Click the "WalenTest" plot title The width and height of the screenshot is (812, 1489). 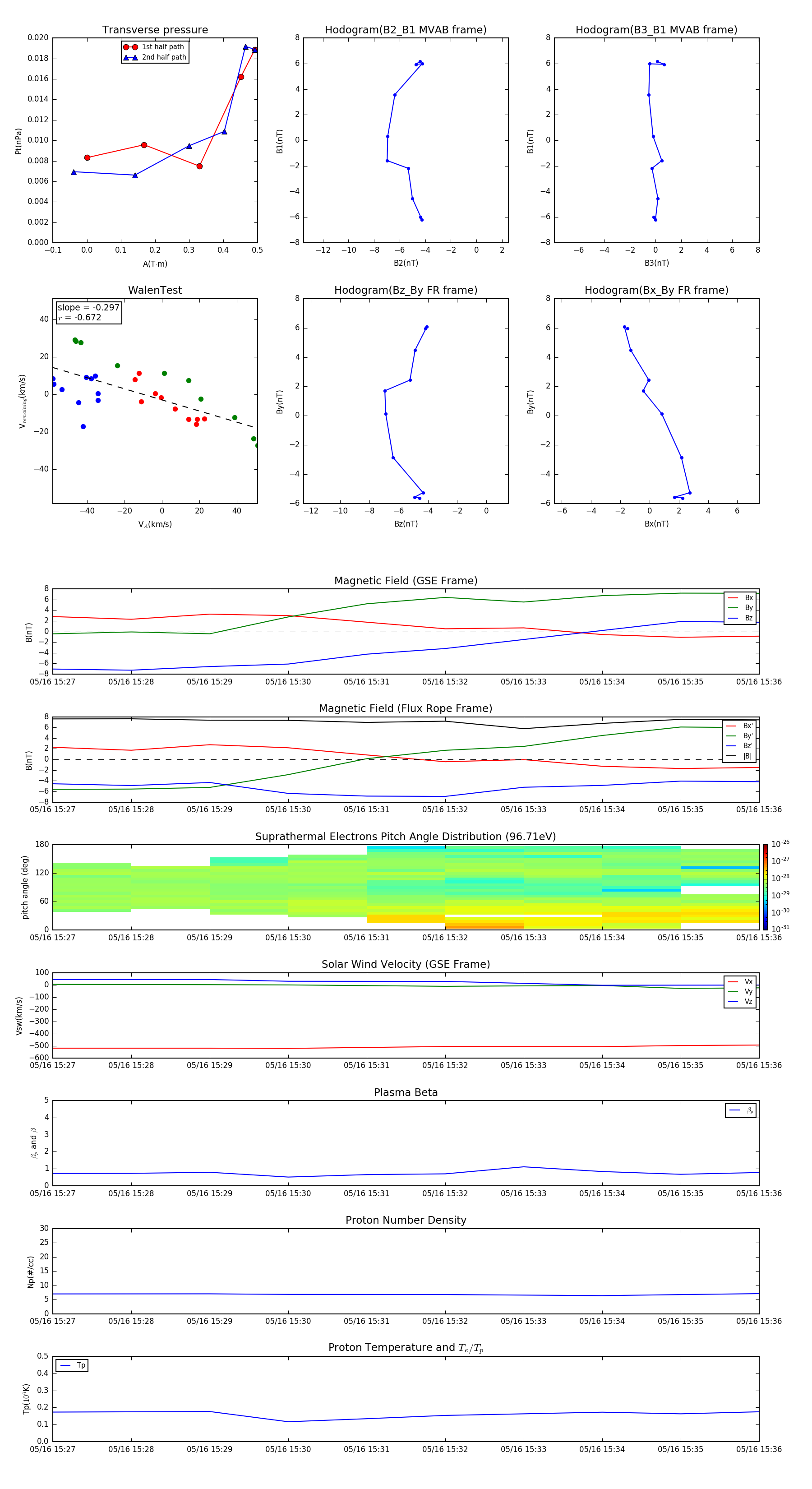pyautogui.click(x=155, y=290)
